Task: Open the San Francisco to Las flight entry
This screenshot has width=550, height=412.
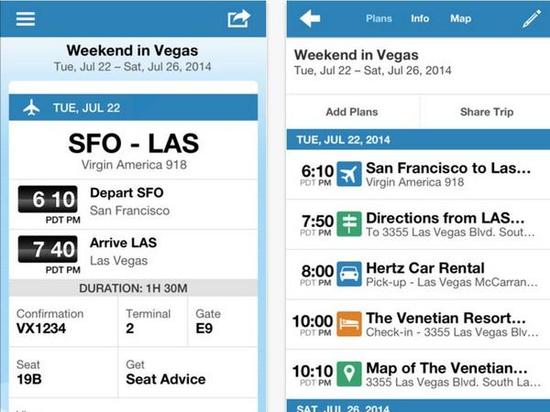Action: [x=418, y=174]
